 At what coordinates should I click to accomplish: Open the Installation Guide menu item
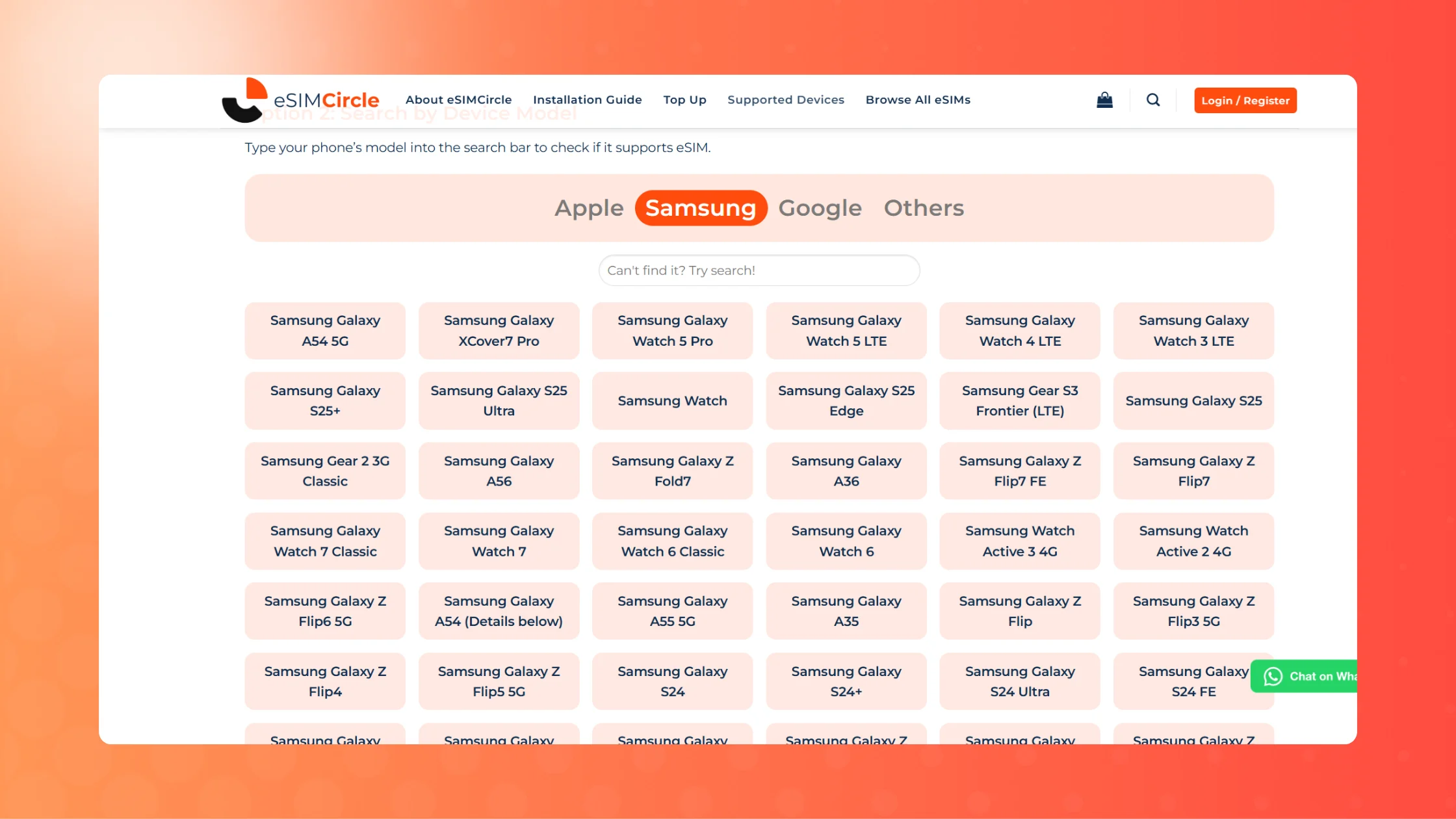587,100
